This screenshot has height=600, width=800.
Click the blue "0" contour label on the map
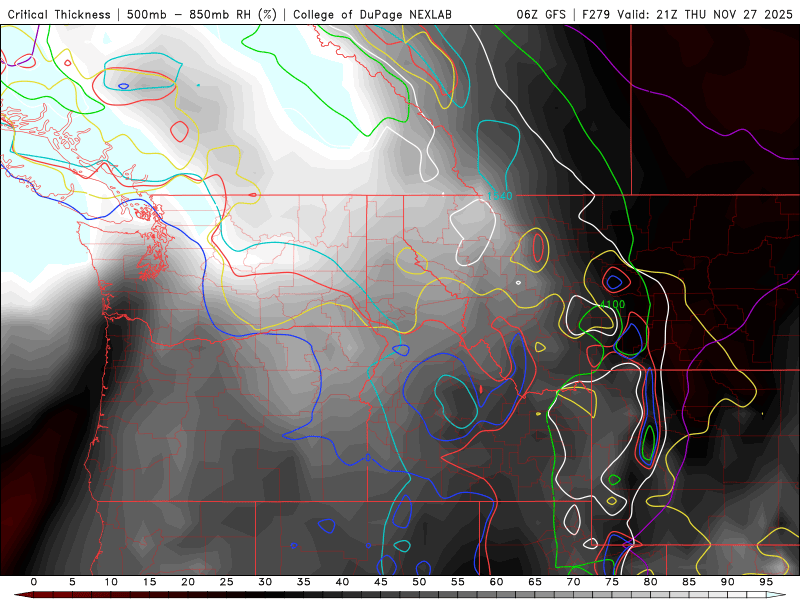[x=368, y=457]
